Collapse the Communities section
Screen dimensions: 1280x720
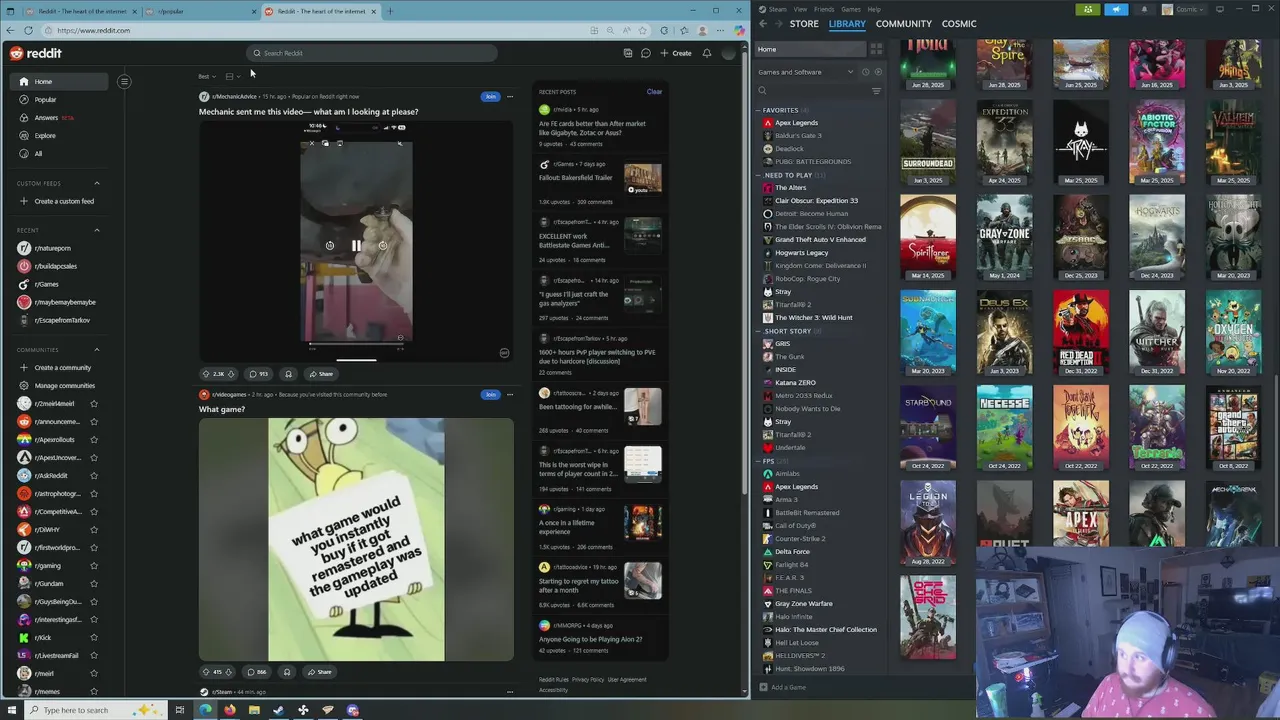pyautogui.click(x=97, y=350)
